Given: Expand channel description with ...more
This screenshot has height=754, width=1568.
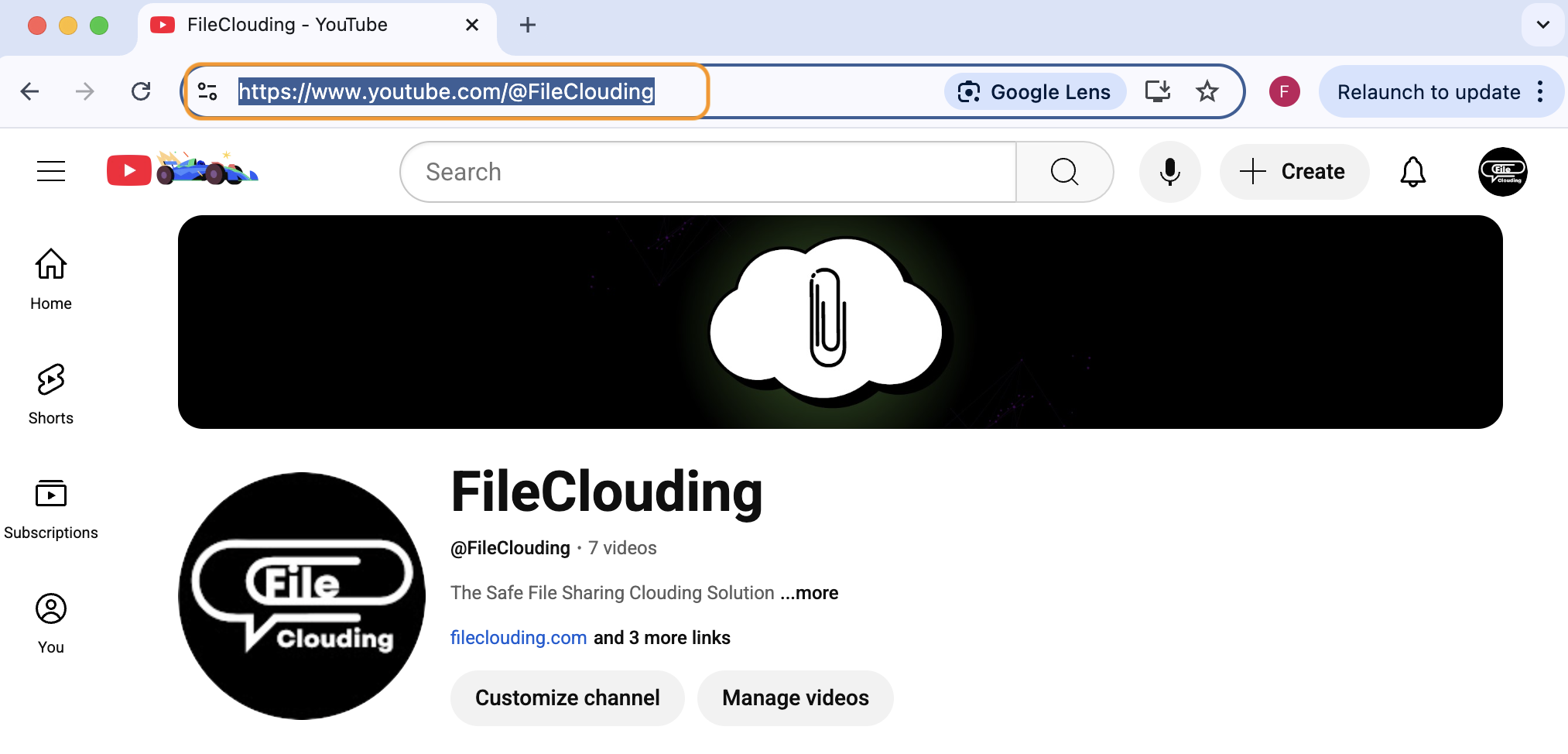Looking at the screenshot, I should (x=810, y=593).
